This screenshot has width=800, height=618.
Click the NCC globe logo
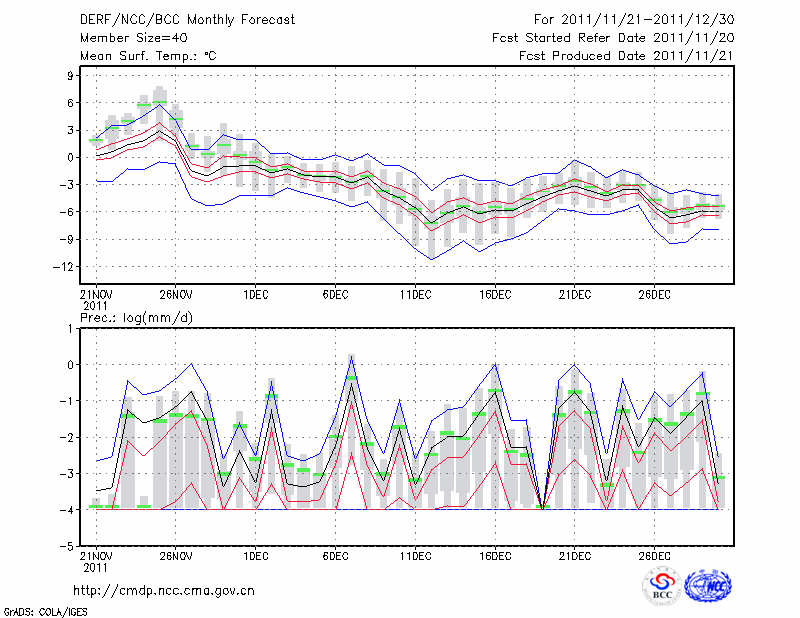pos(707,586)
